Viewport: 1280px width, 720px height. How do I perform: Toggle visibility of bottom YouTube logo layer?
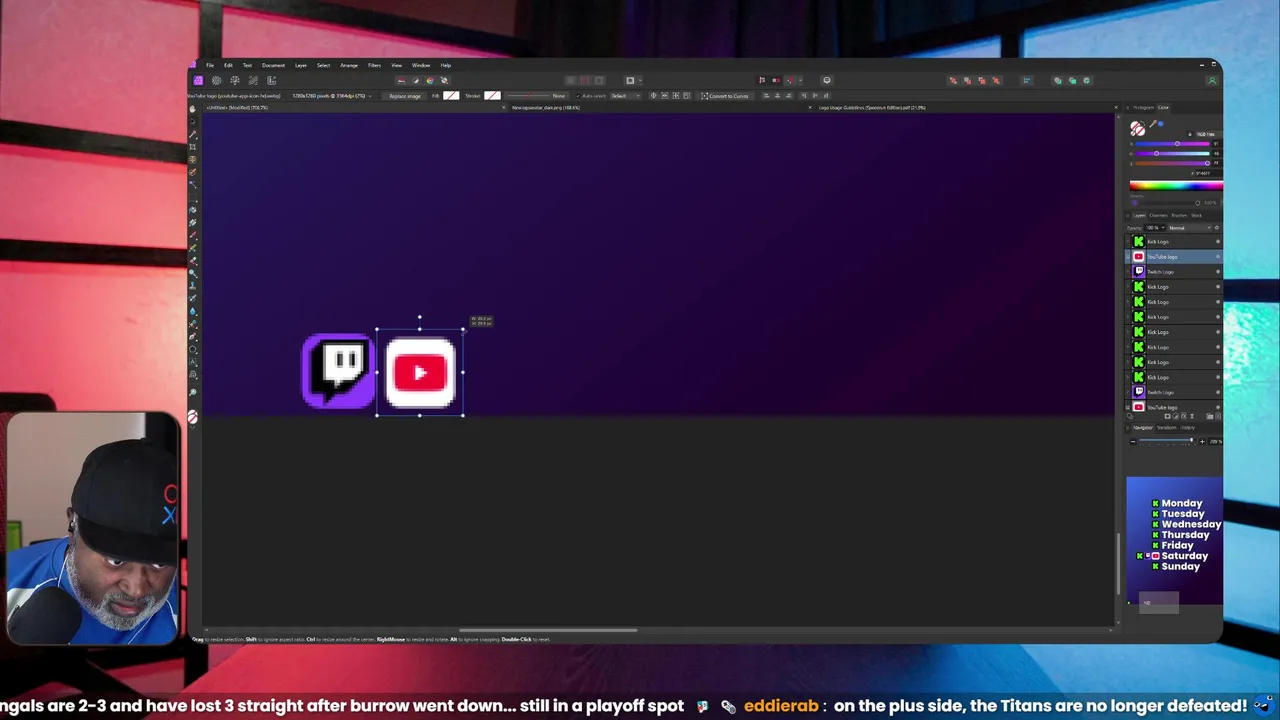1218,407
